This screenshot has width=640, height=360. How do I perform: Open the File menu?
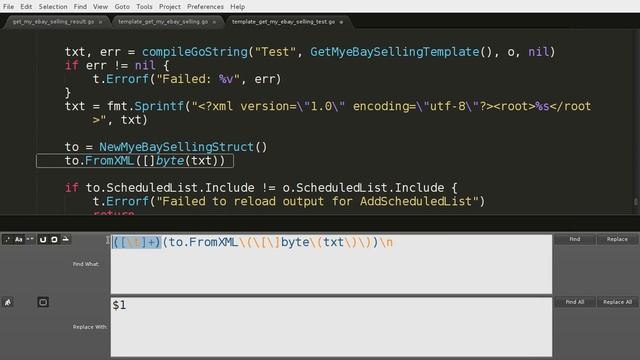[x=8, y=7]
